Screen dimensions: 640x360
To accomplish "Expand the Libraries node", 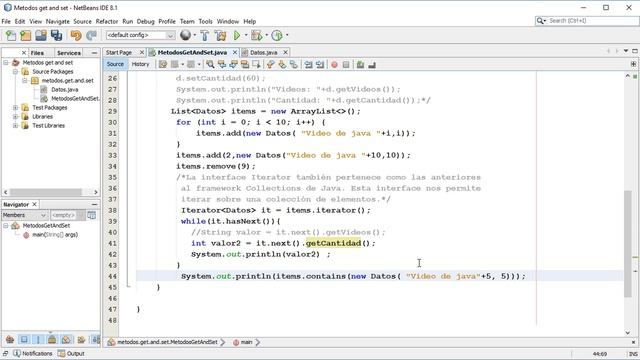I will click(x=16, y=117).
